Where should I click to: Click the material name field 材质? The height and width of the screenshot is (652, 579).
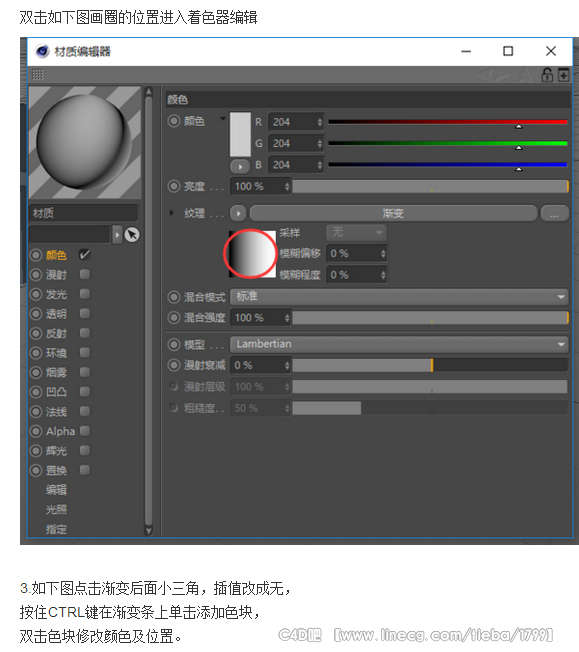click(x=83, y=213)
